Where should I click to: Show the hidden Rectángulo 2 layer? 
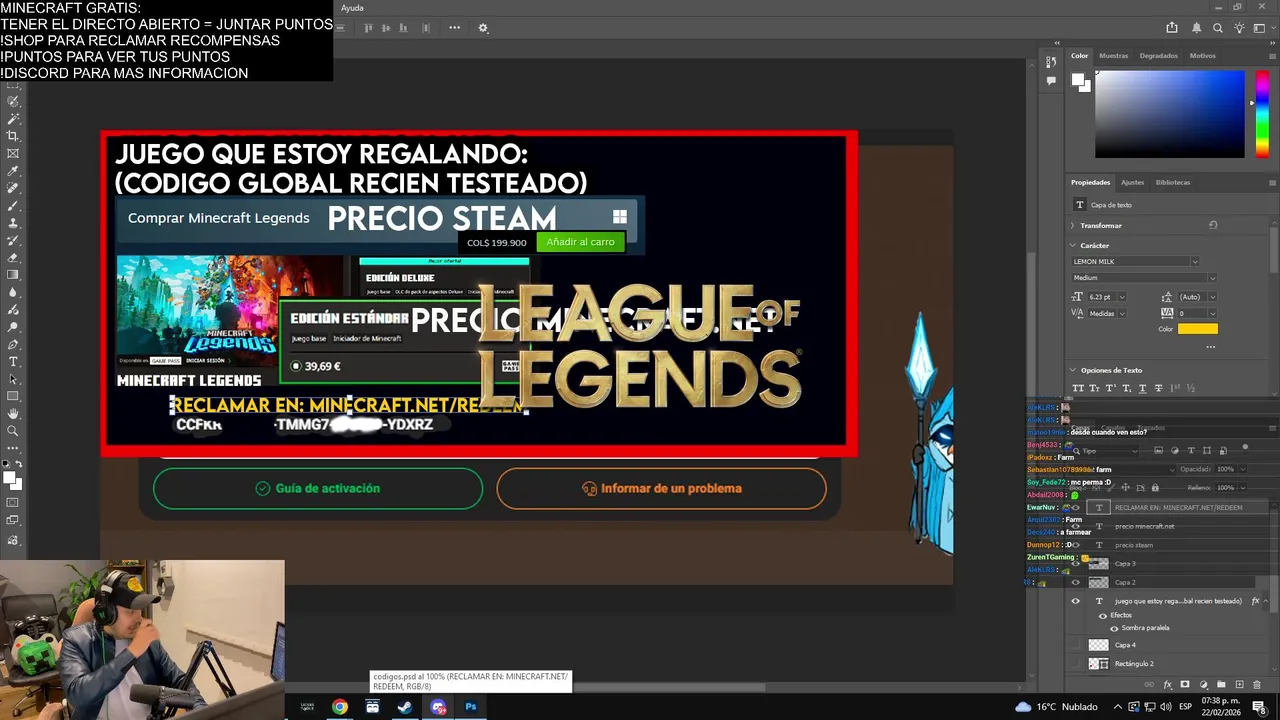(x=1076, y=664)
